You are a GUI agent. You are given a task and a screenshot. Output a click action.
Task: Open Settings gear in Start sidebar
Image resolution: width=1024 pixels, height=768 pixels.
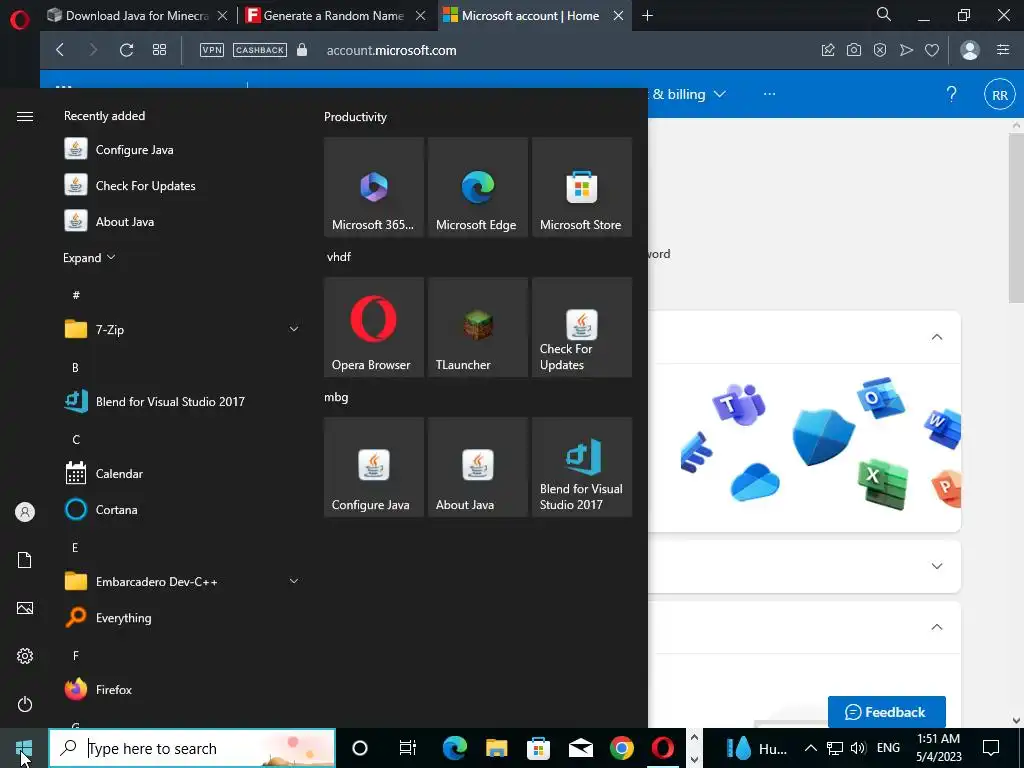click(x=25, y=656)
